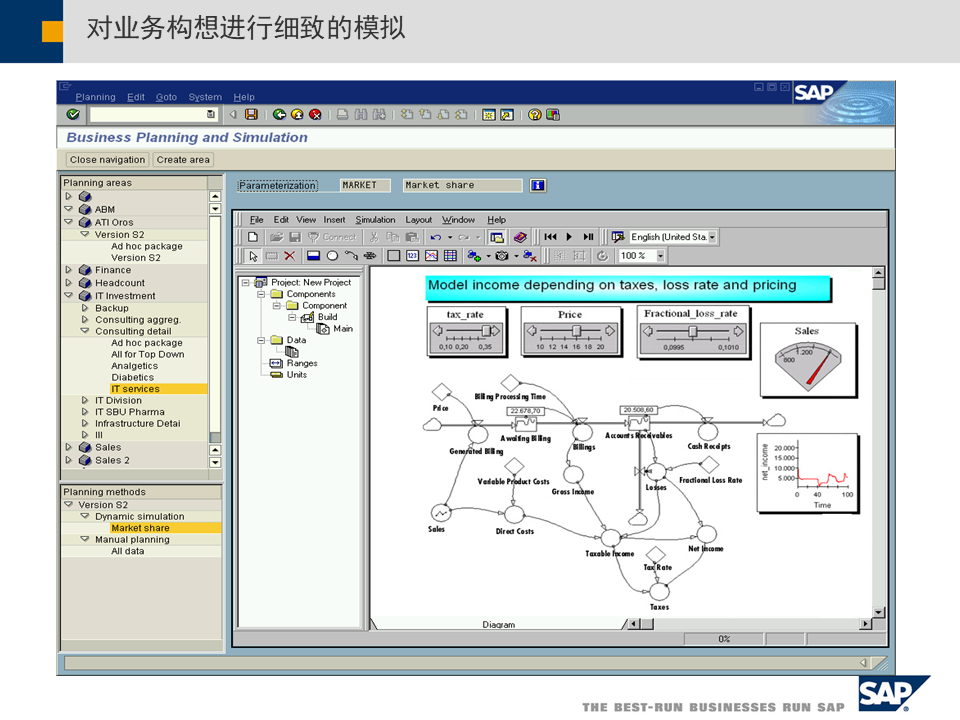Click the red Cancel icon

[315, 114]
